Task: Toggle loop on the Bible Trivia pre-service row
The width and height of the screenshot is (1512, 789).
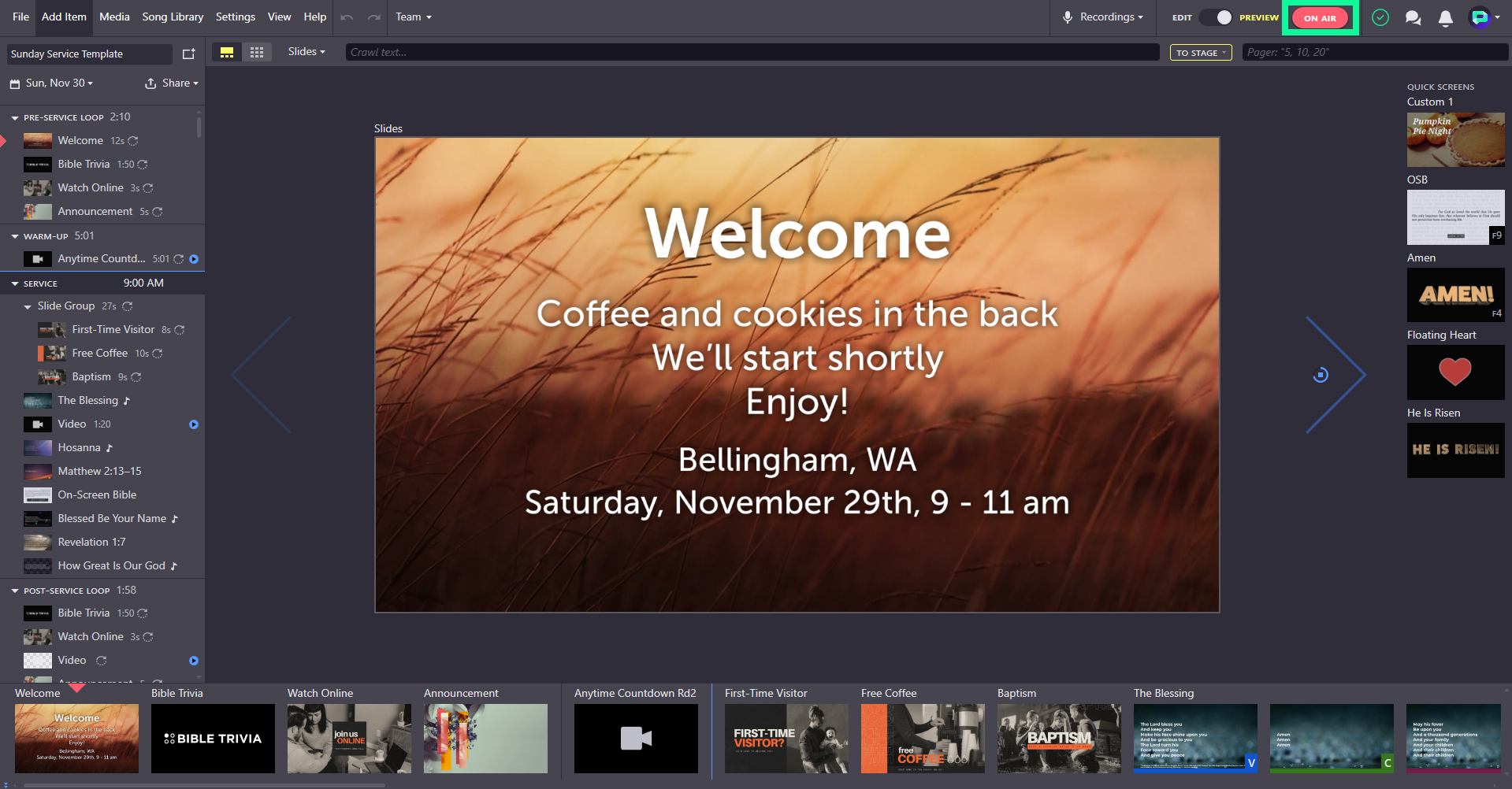Action: click(143, 165)
